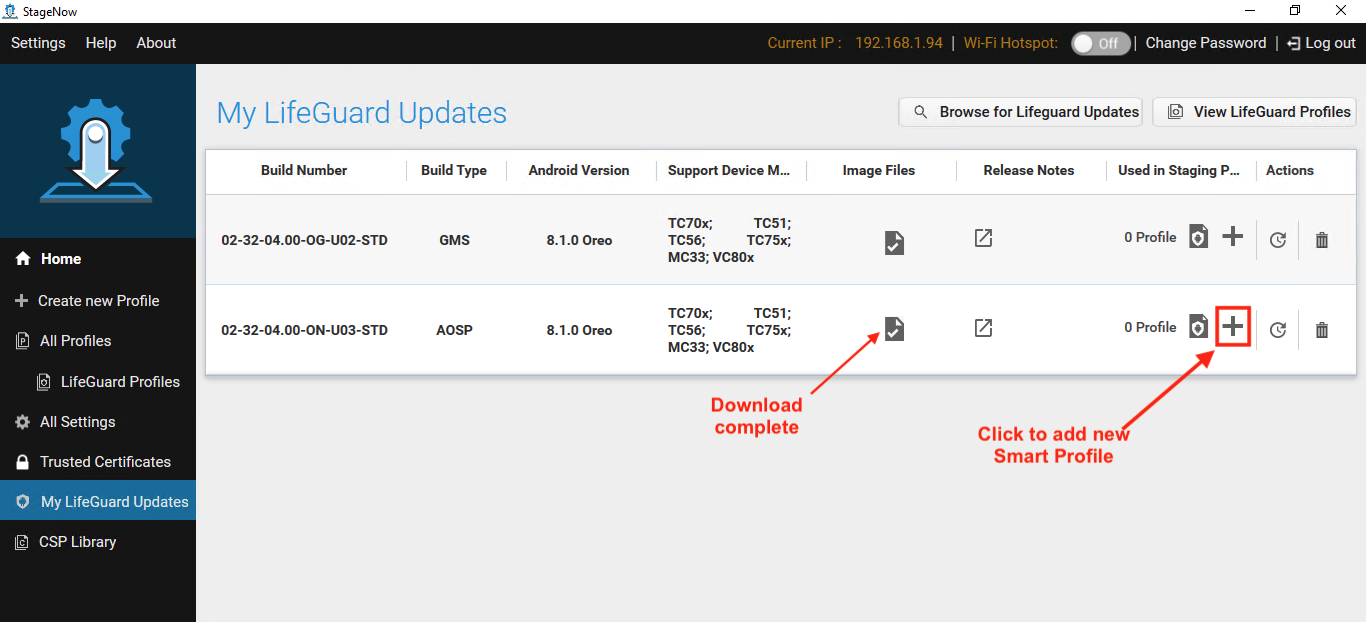Refresh the GMS build update

click(x=1277, y=240)
